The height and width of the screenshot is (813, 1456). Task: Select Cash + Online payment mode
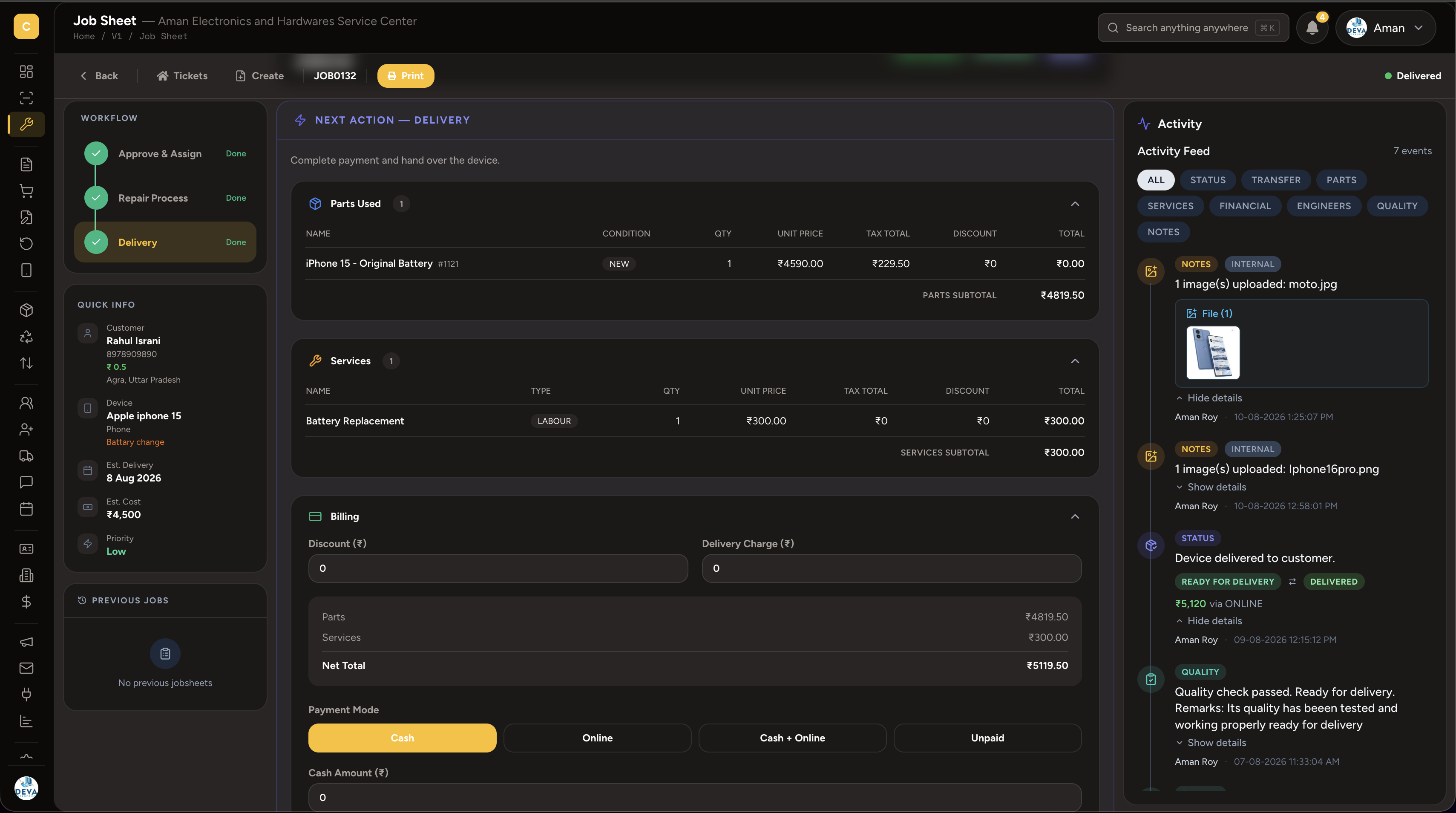point(792,738)
